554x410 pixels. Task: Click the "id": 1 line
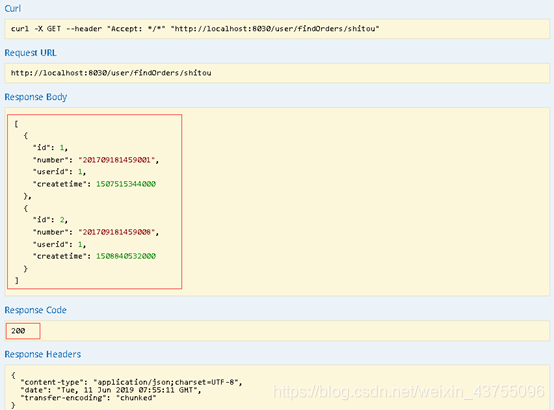50,147
